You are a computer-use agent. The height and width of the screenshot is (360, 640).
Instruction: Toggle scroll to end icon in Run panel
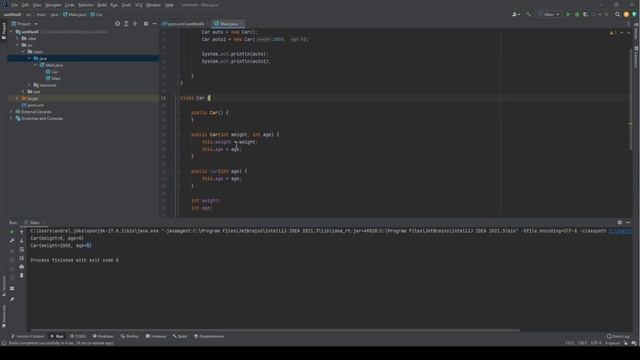[22, 258]
